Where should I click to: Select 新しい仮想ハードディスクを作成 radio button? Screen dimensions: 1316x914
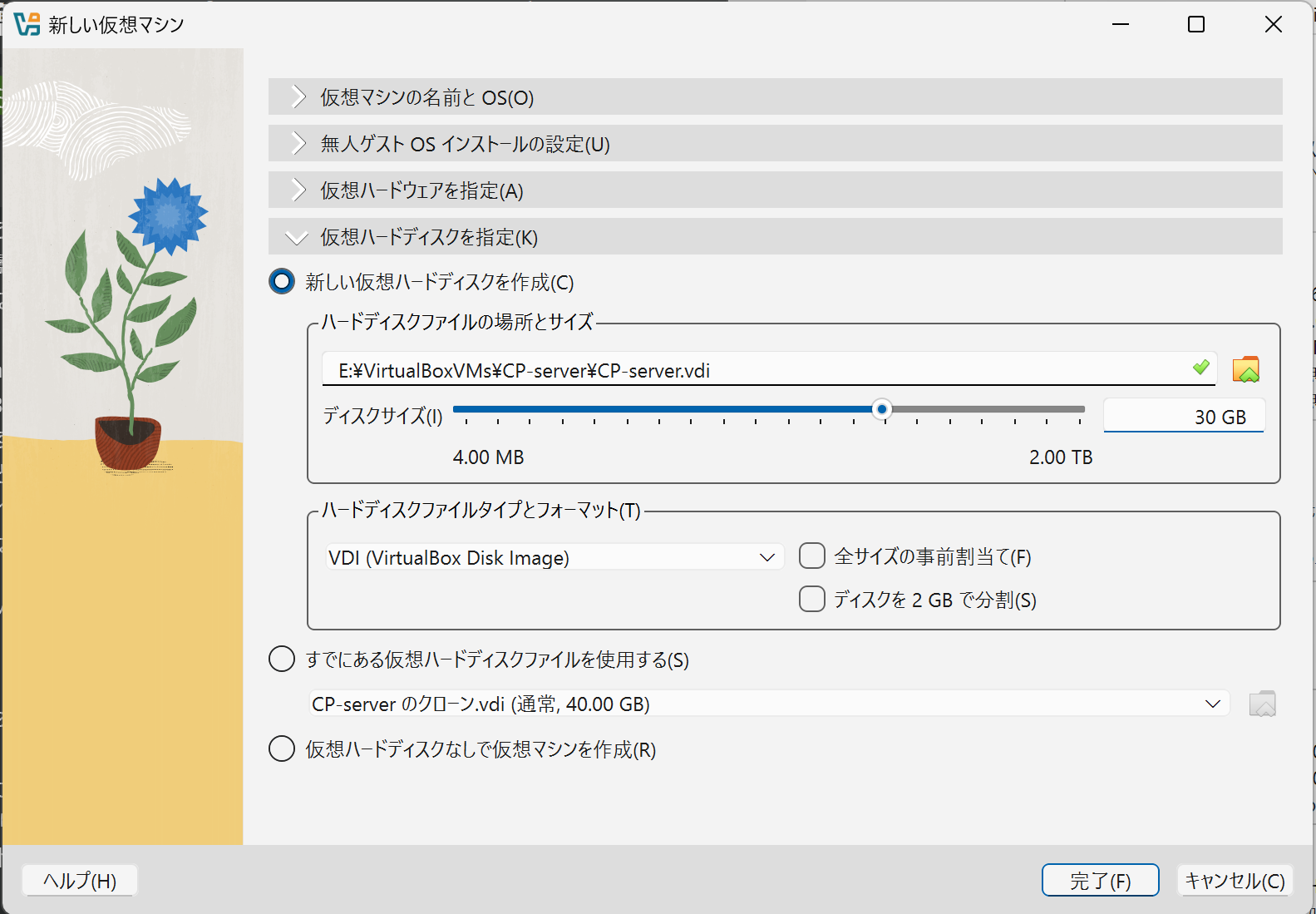[x=282, y=281]
